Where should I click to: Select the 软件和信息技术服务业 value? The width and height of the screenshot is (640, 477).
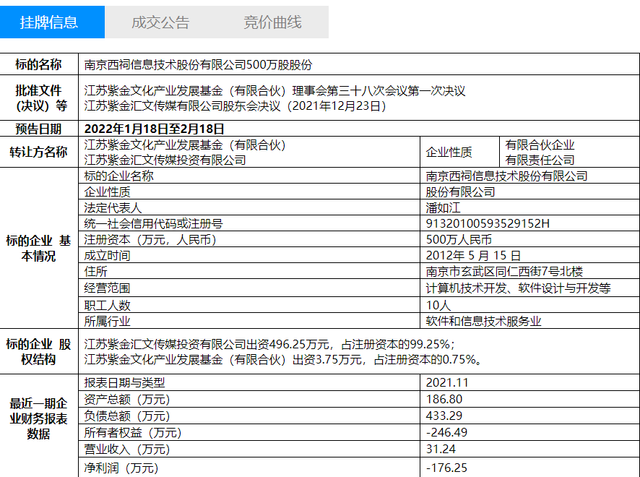point(484,321)
